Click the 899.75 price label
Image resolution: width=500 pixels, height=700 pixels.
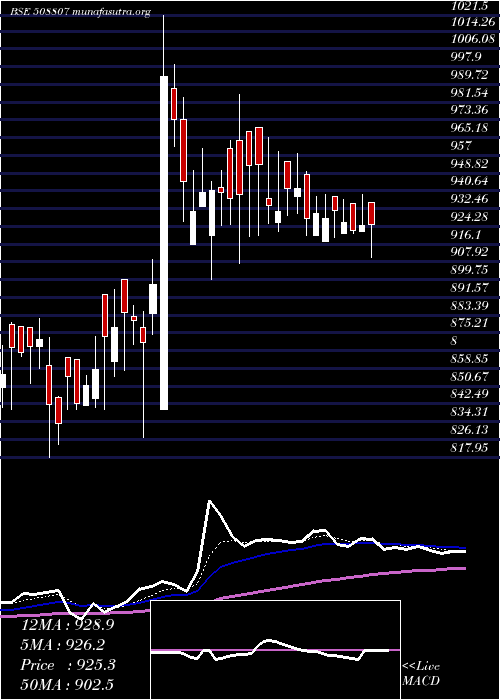[x=469, y=270]
